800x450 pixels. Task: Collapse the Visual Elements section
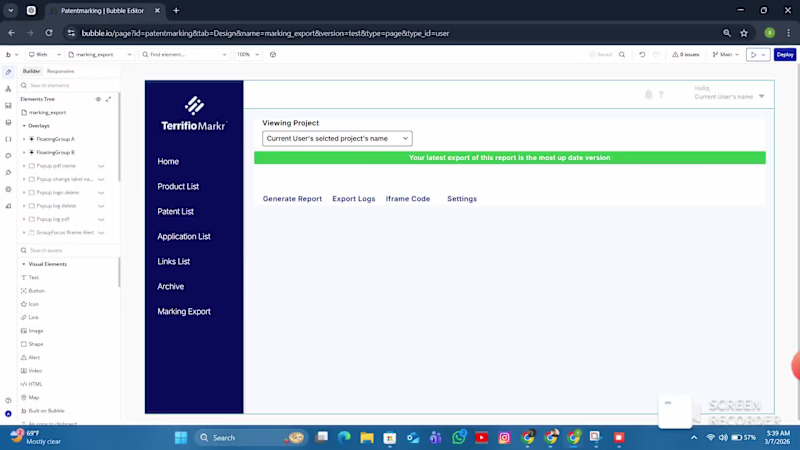click(x=23, y=264)
